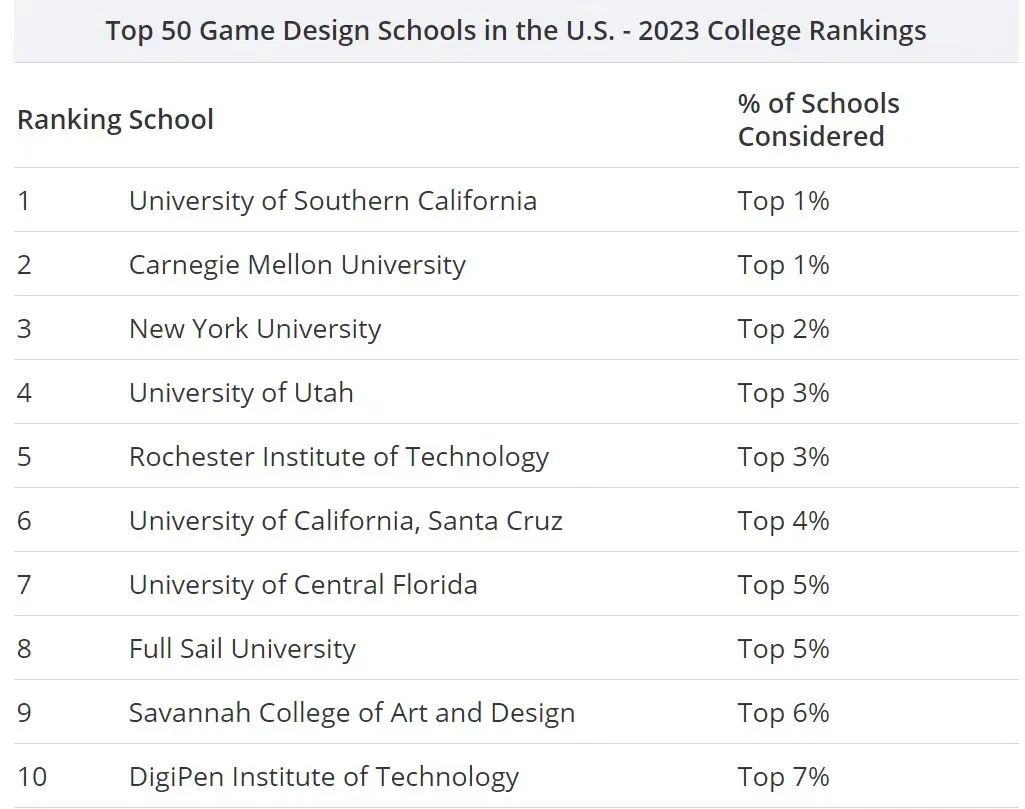Open Carnegie Mellon University entry
This screenshot has width=1025, height=809.
pyautogui.click(x=297, y=265)
